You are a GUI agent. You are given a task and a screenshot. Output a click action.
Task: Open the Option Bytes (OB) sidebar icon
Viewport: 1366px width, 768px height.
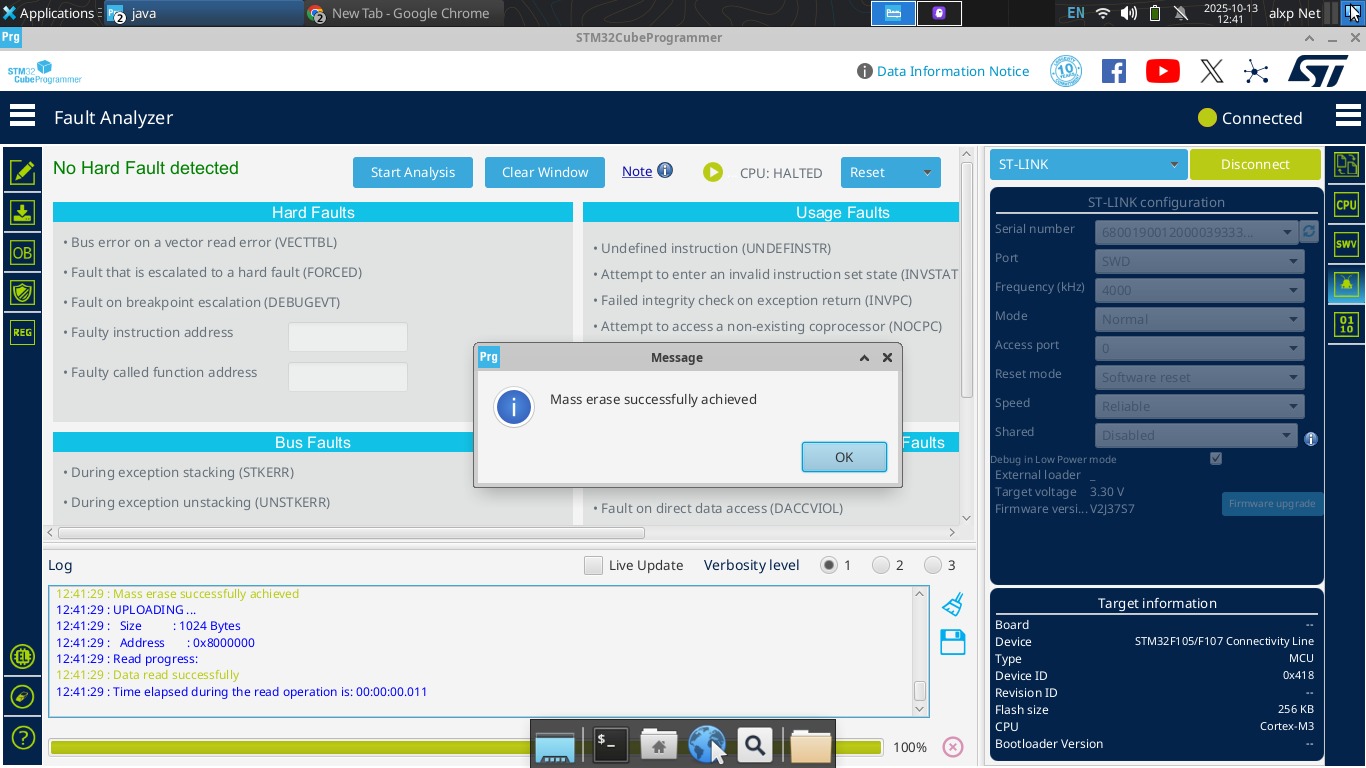(22, 253)
